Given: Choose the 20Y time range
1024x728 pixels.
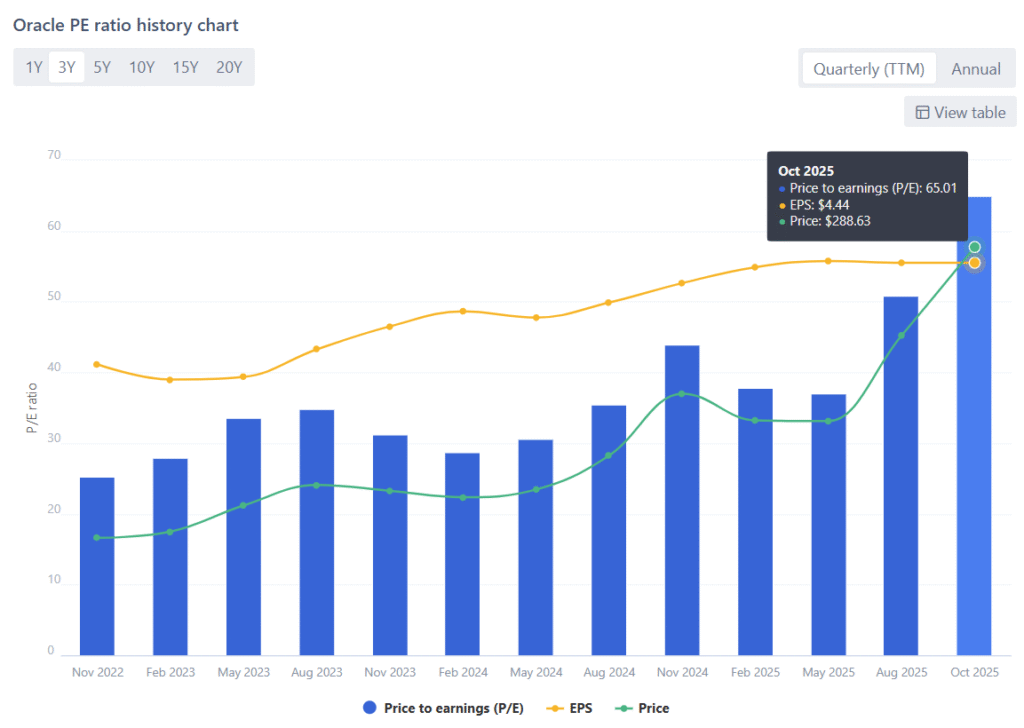Looking at the screenshot, I should tap(229, 68).
